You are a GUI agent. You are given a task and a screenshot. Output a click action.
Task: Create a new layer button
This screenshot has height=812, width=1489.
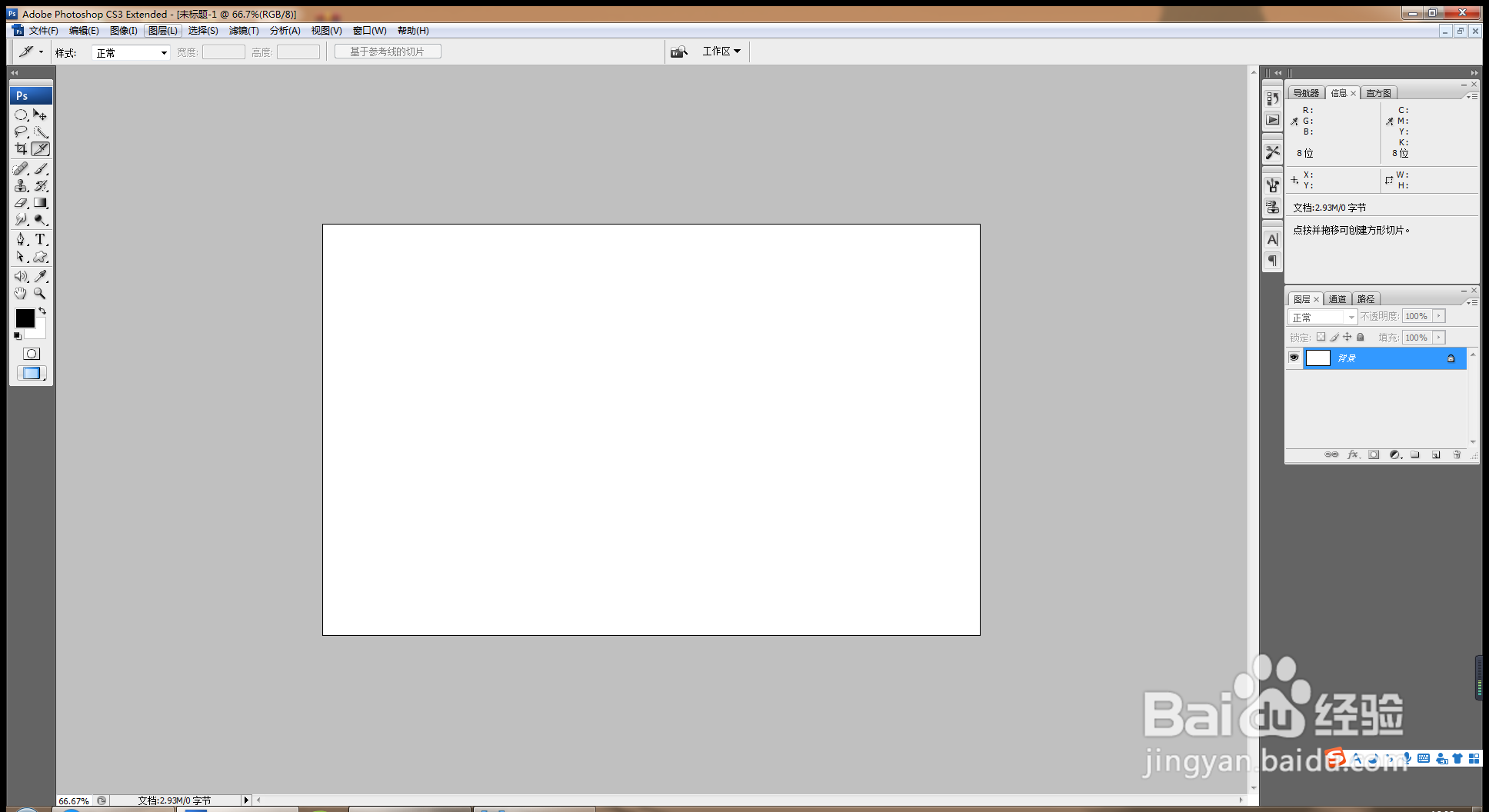(1436, 454)
